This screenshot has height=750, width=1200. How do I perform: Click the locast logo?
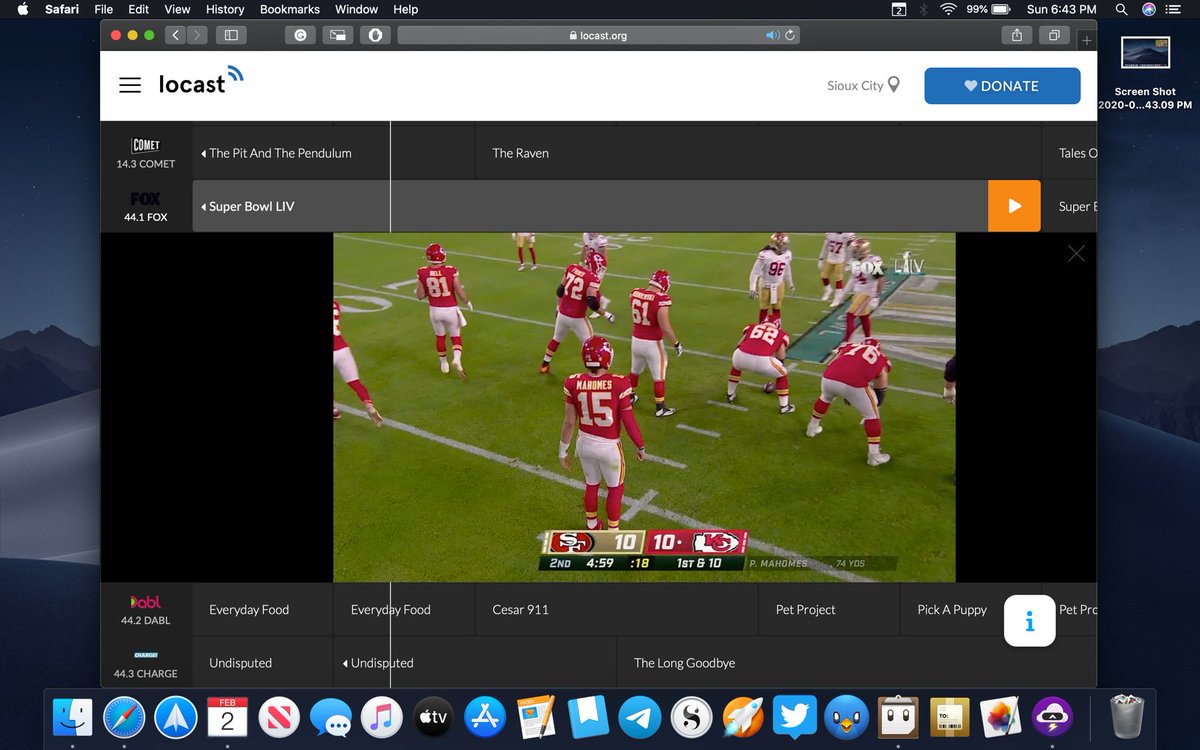click(200, 82)
